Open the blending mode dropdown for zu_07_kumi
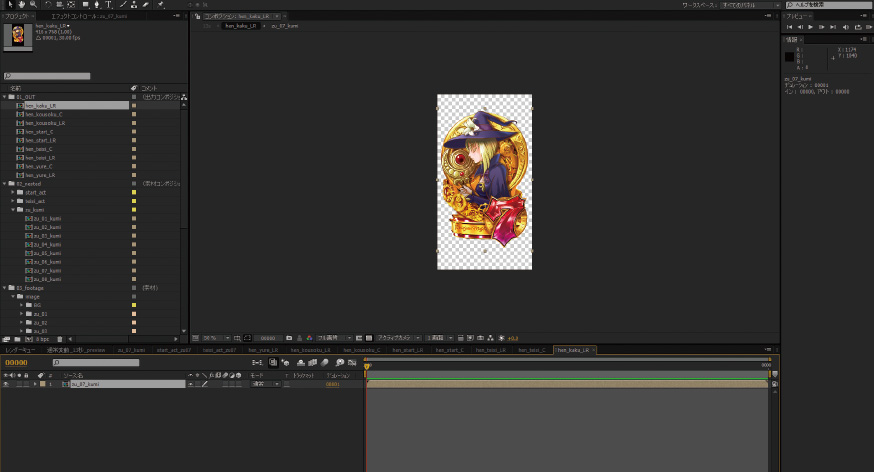This screenshot has height=472, width=874. tap(266, 384)
